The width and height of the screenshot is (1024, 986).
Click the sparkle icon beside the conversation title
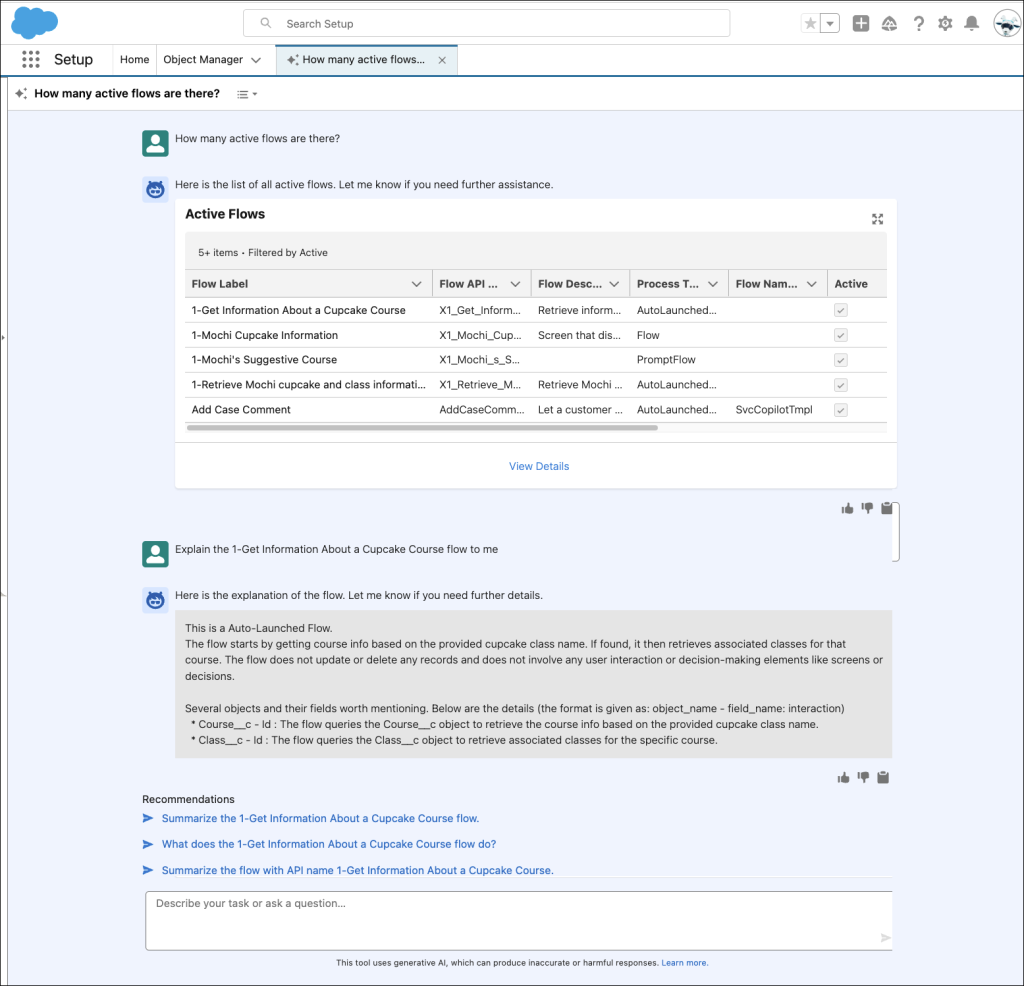21,93
